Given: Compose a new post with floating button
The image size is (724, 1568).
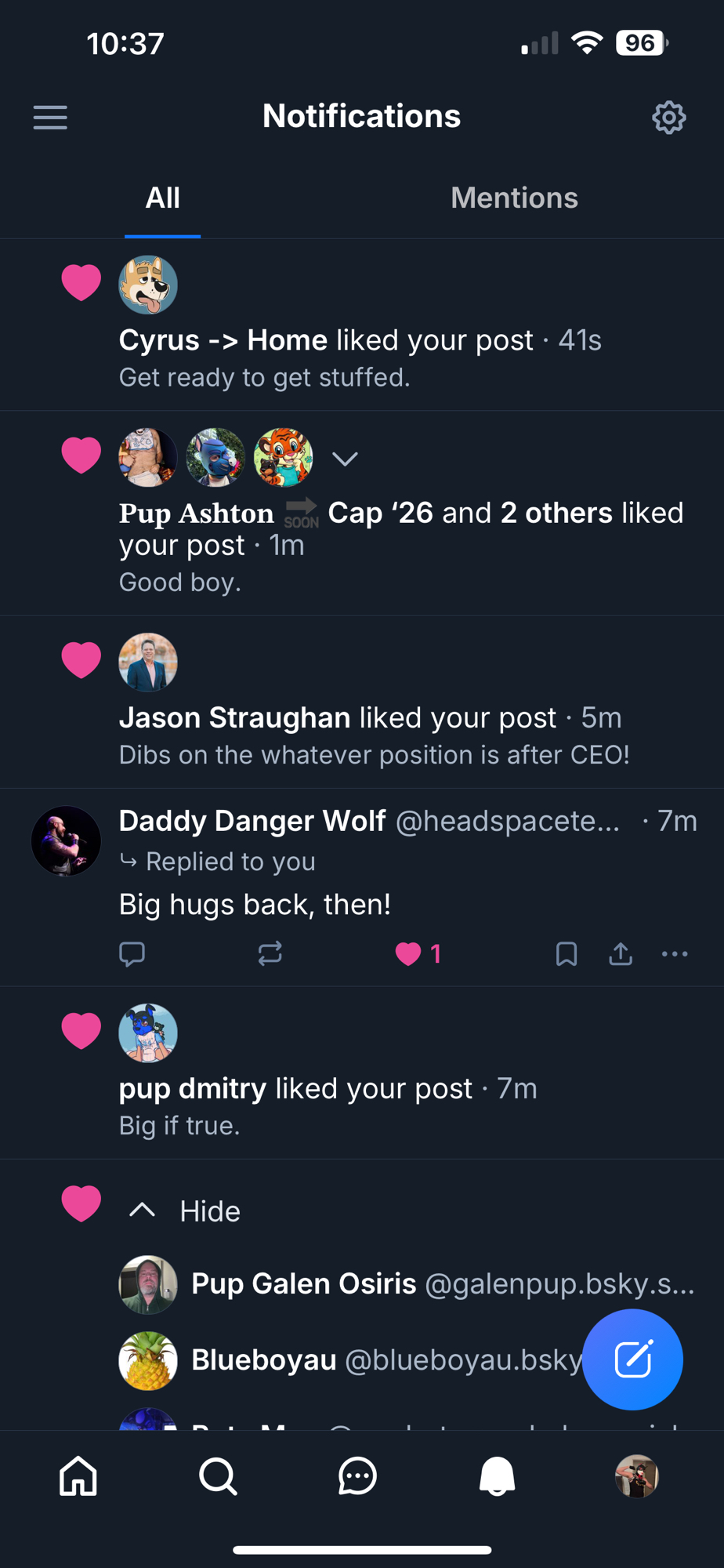Looking at the screenshot, I should coord(633,1359).
